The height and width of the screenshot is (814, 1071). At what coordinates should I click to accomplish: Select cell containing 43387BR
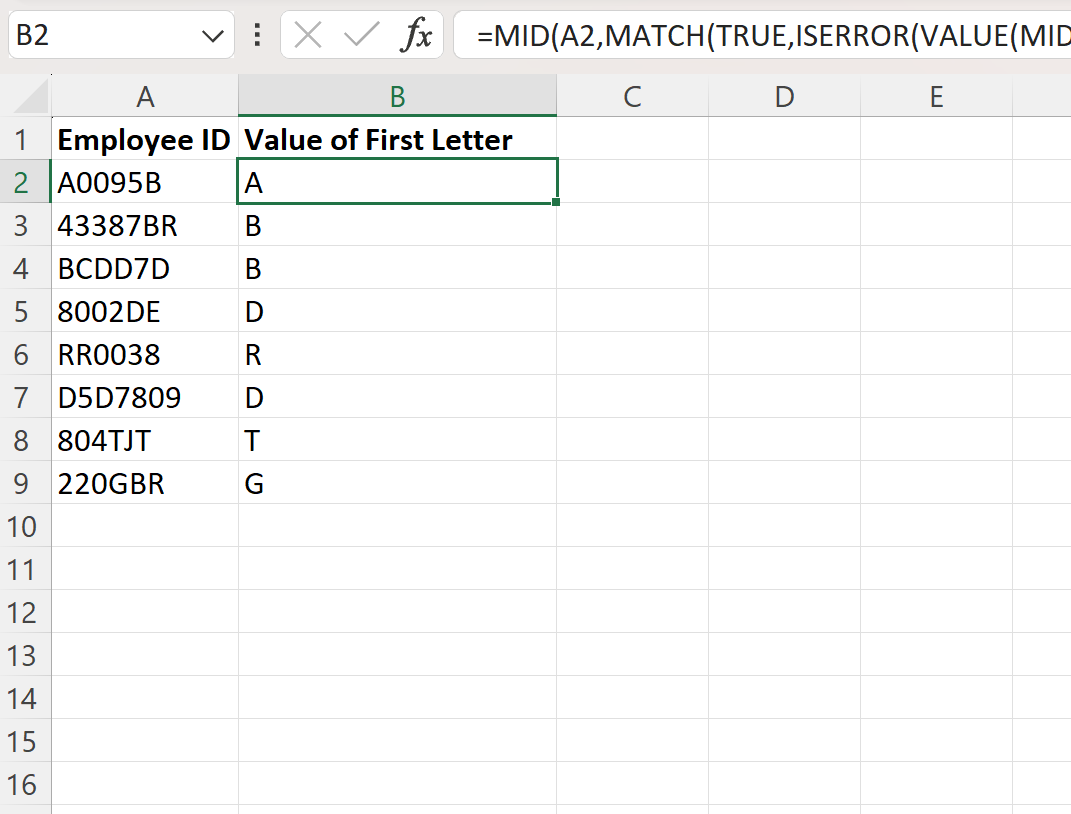point(145,225)
